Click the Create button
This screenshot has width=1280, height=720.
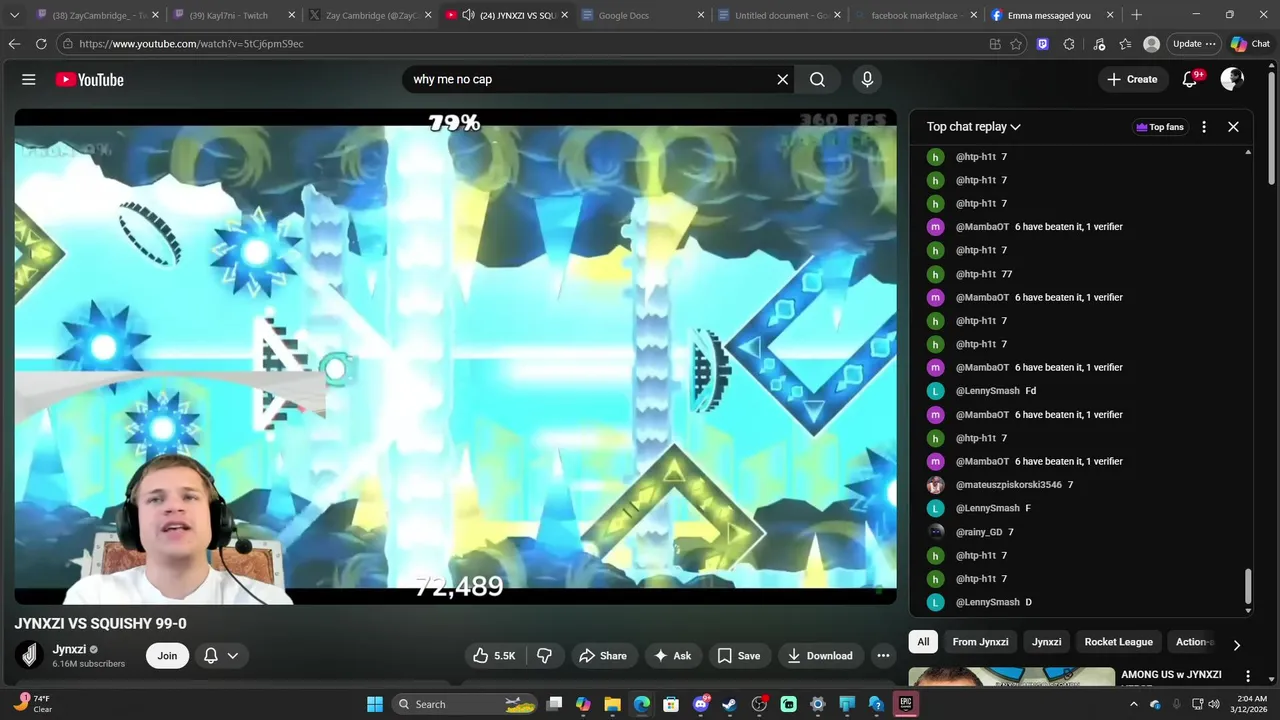click(1132, 80)
